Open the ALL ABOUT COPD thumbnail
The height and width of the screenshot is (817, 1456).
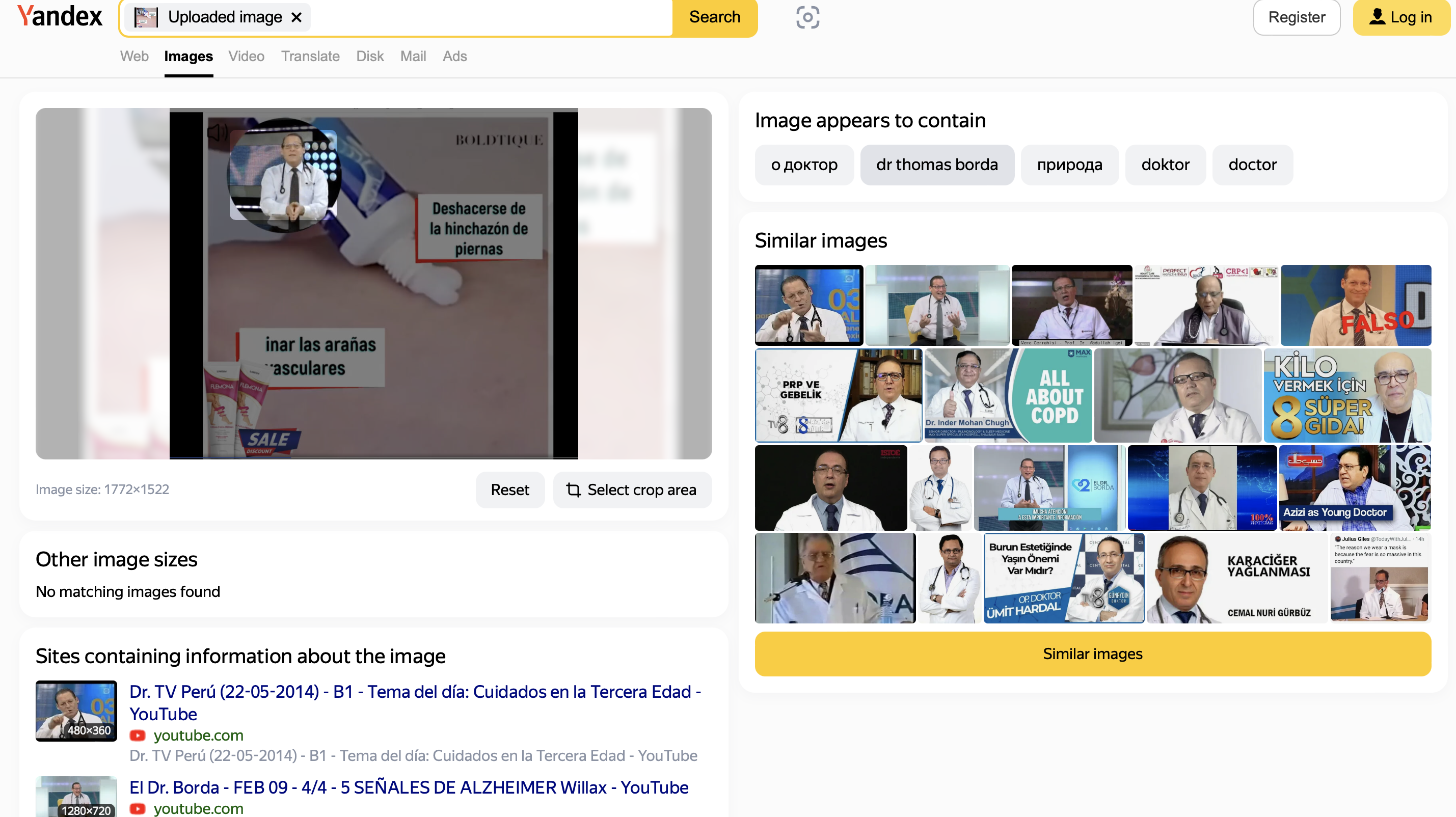point(1008,395)
